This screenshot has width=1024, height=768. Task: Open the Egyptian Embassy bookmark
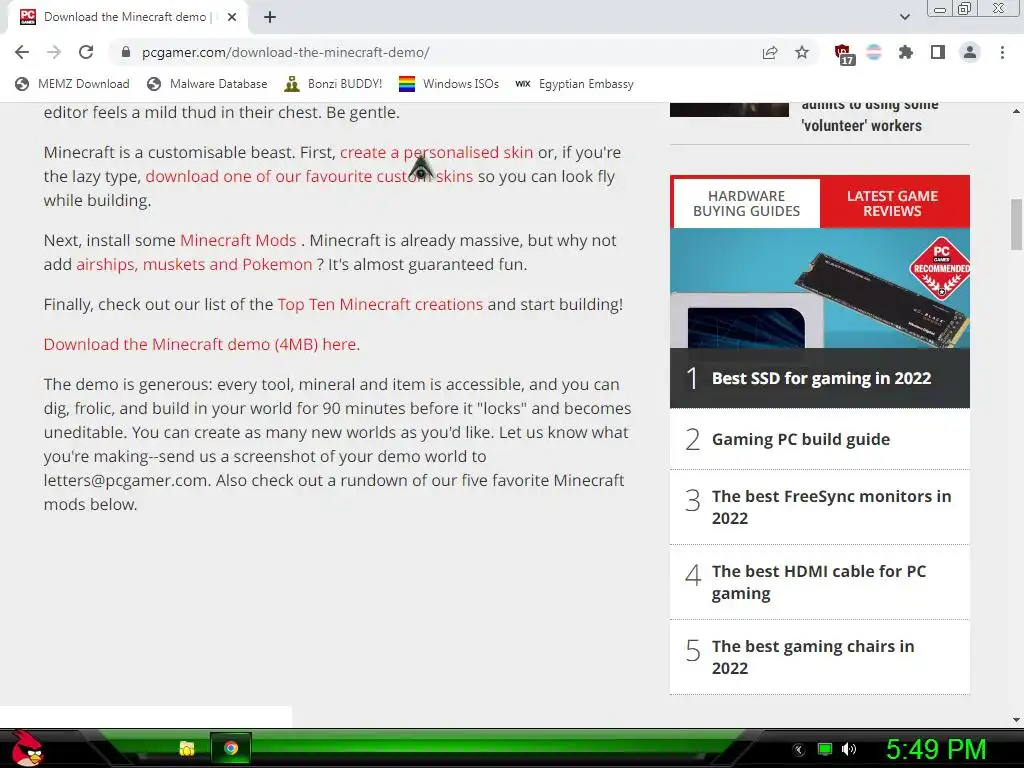click(574, 84)
